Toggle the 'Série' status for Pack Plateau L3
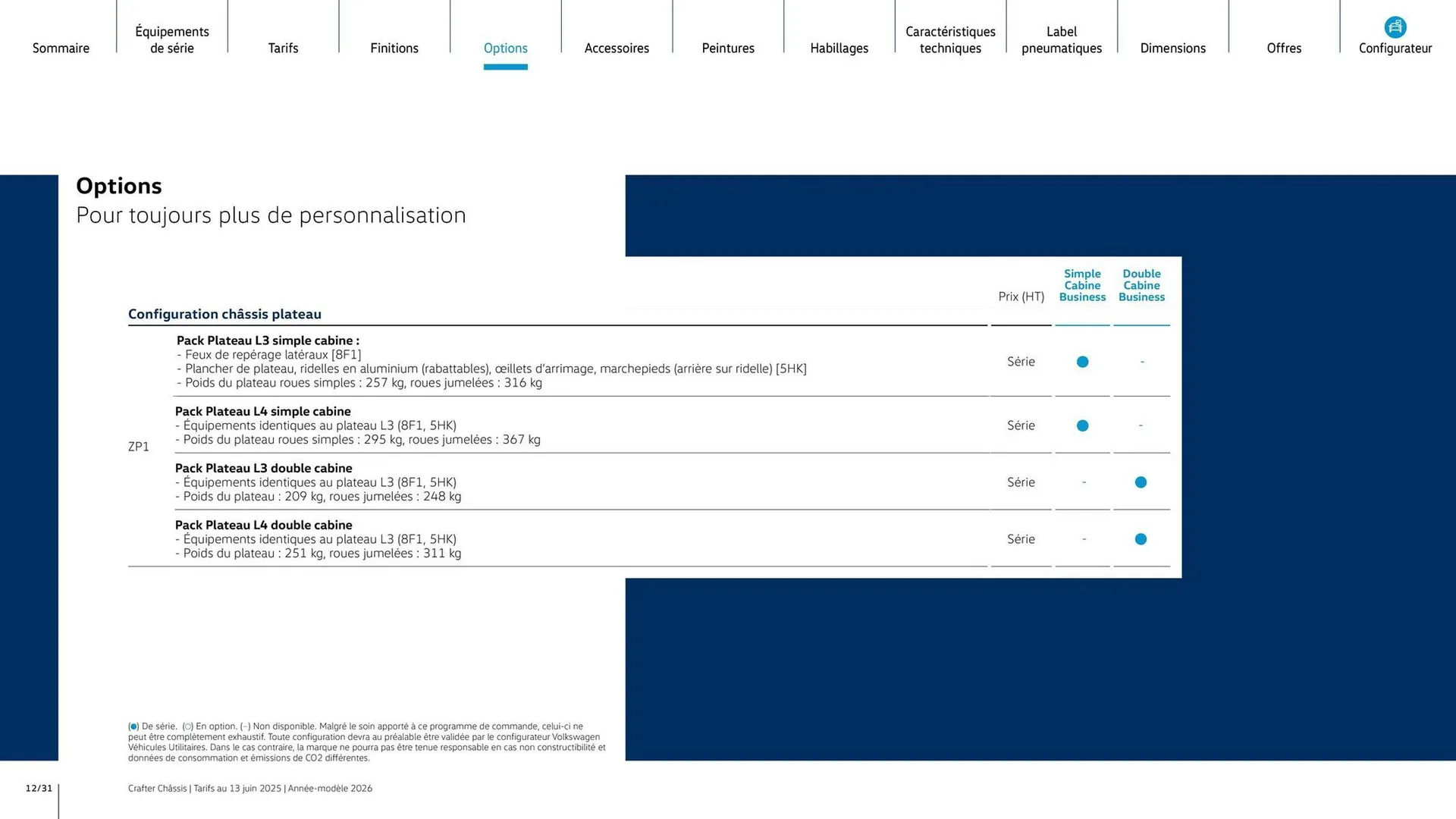The image size is (1456, 819). pyautogui.click(x=1021, y=362)
